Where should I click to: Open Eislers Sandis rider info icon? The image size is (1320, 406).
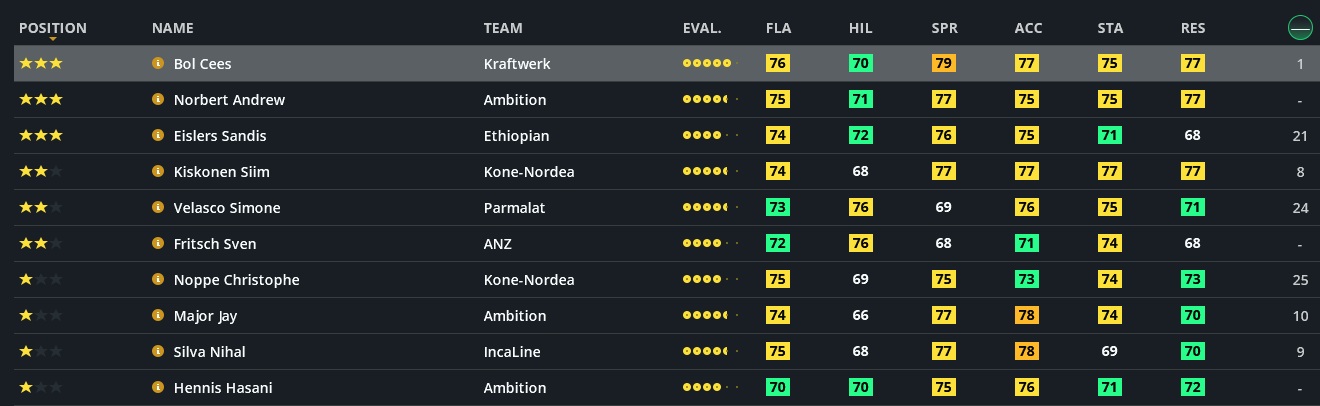pos(158,135)
